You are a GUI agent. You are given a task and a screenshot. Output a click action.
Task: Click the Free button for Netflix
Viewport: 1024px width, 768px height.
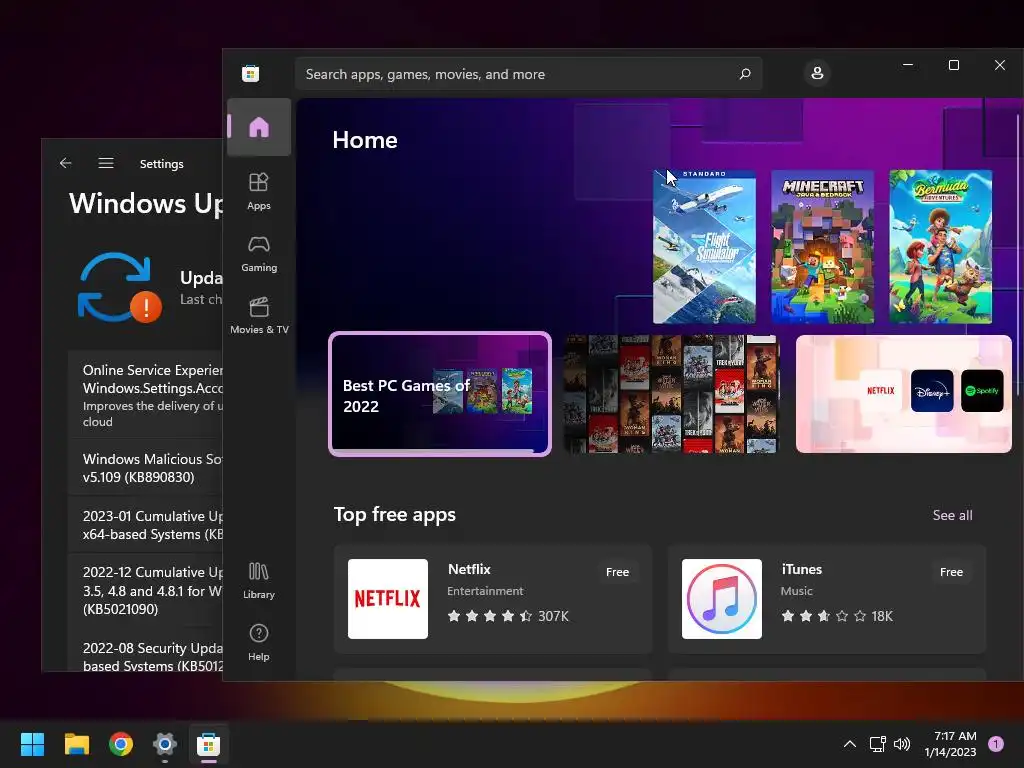click(x=617, y=572)
